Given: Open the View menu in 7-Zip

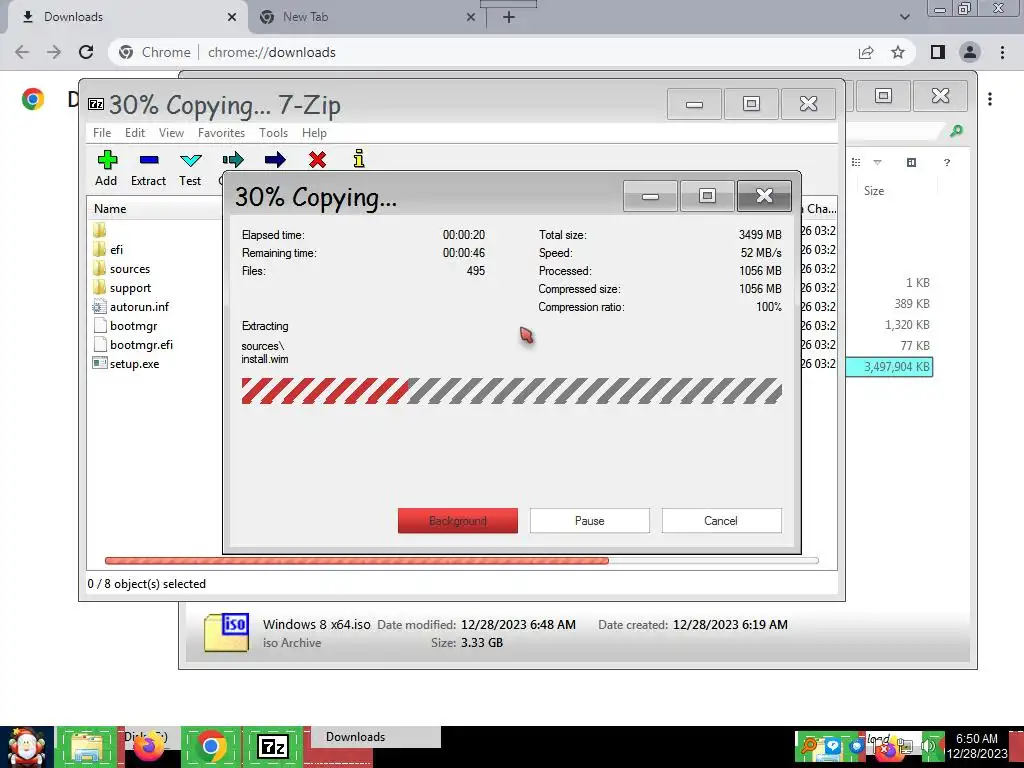Looking at the screenshot, I should tap(171, 133).
